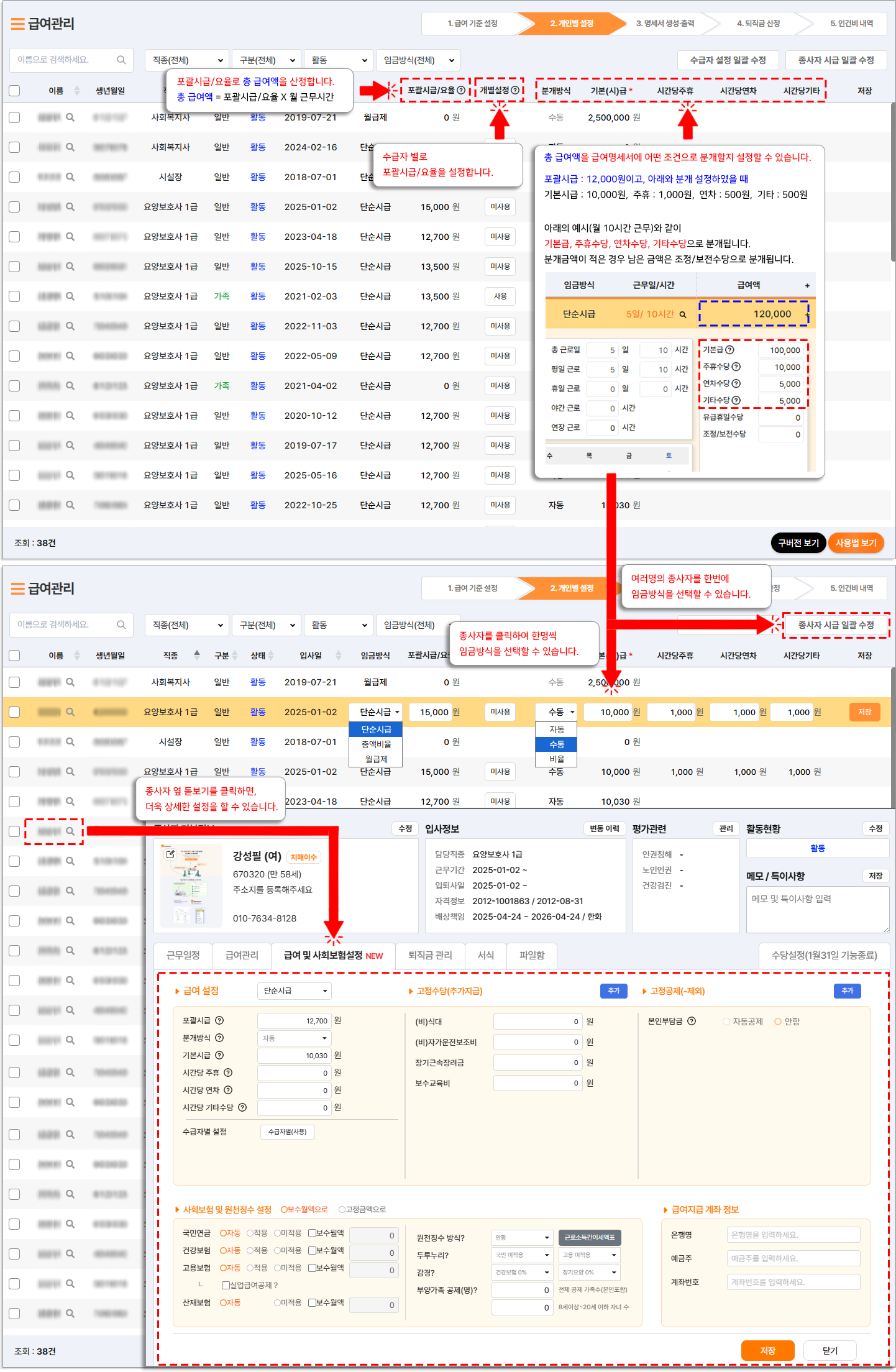Click the 변동 이력 button
896x1372 pixels.
tap(604, 828)
